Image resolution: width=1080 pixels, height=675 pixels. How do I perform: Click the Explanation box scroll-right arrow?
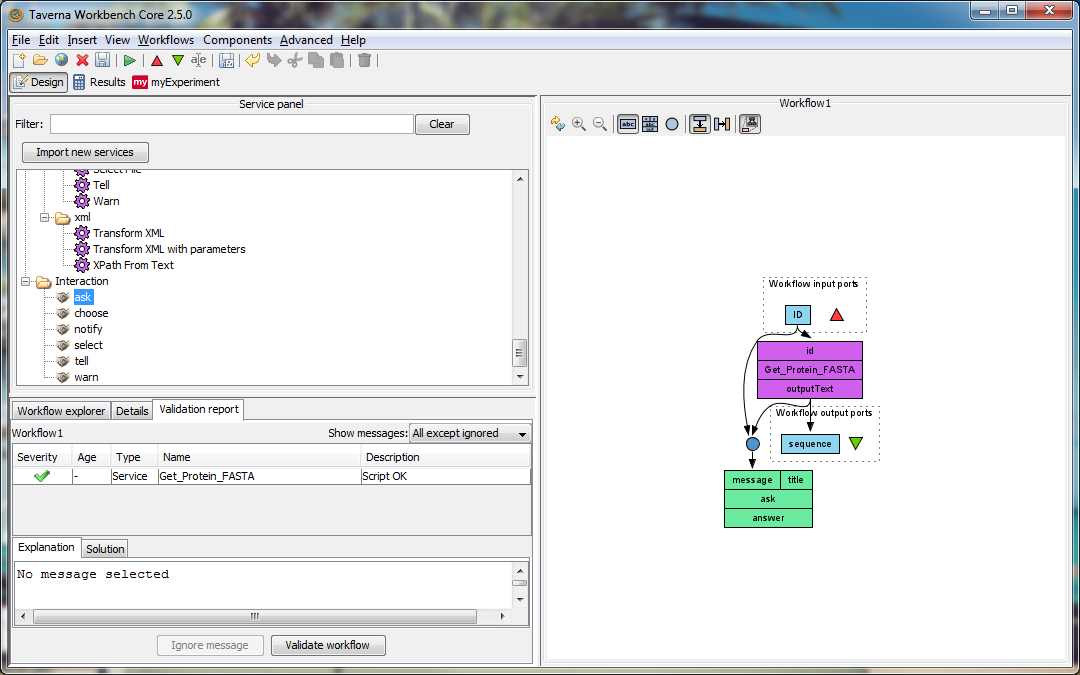tap(503, 616)
